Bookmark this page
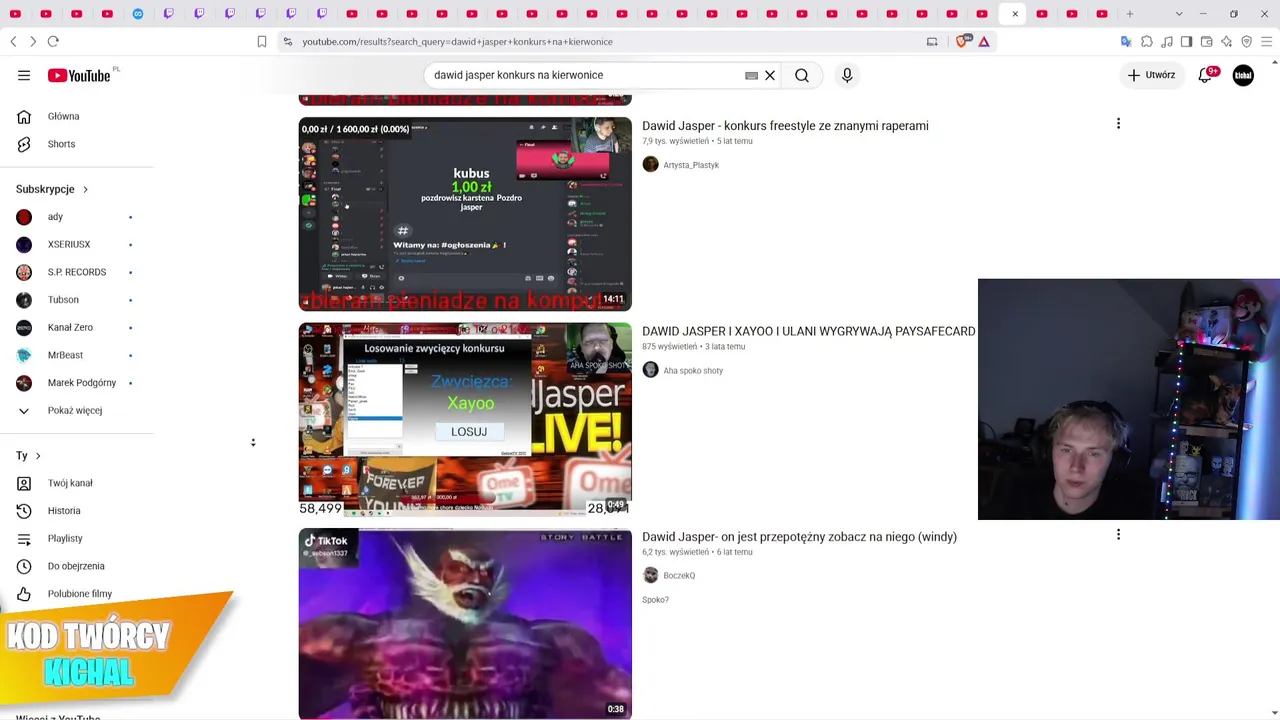 262,41
